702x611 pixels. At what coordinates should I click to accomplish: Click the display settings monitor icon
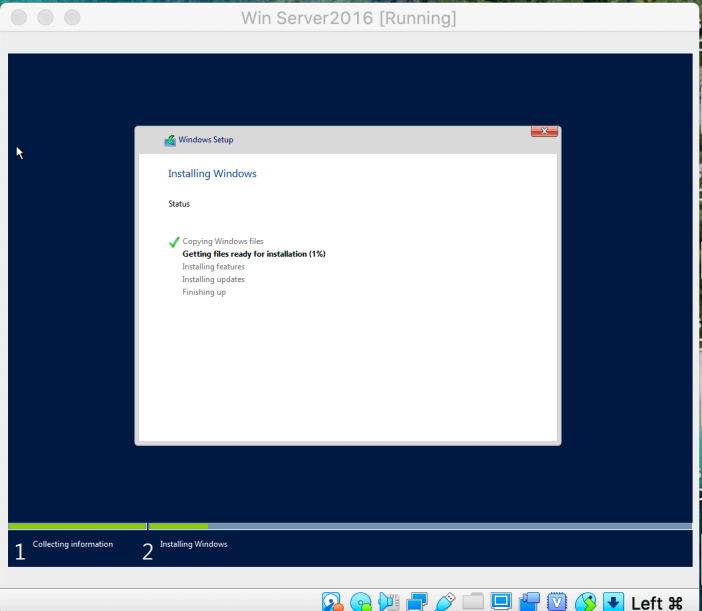501,601
